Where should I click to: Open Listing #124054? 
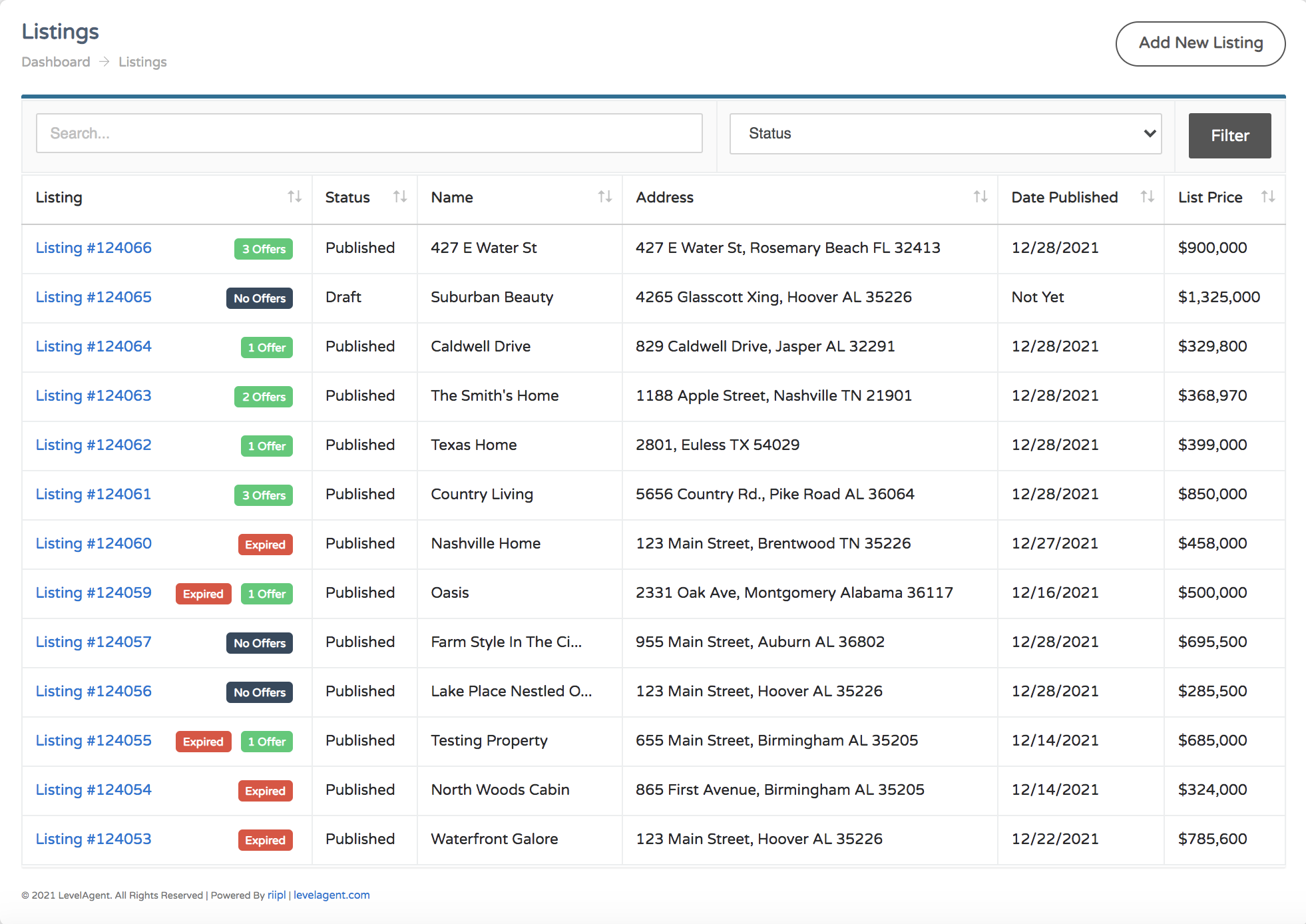94,790
